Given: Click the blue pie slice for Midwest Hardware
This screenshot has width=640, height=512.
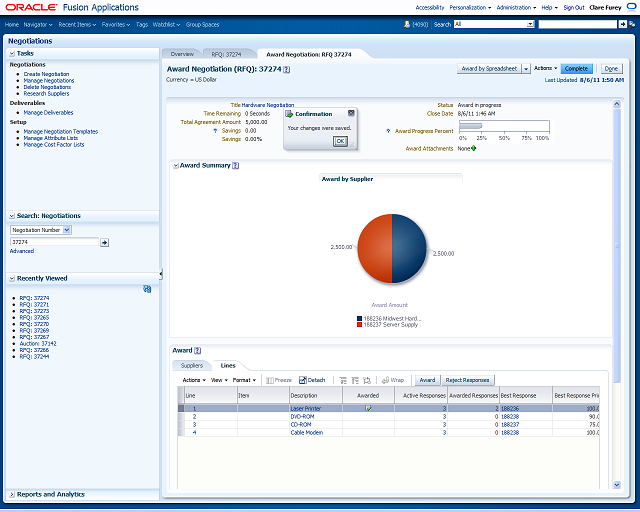Looking at the screenshot, I should point(409,249).
